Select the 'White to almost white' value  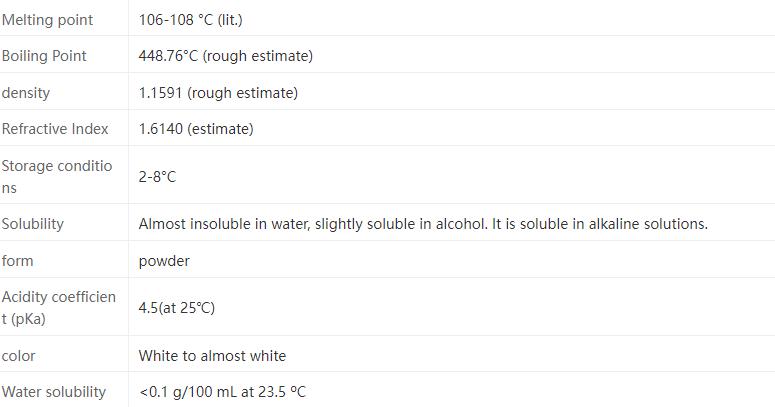pos(212,356)
